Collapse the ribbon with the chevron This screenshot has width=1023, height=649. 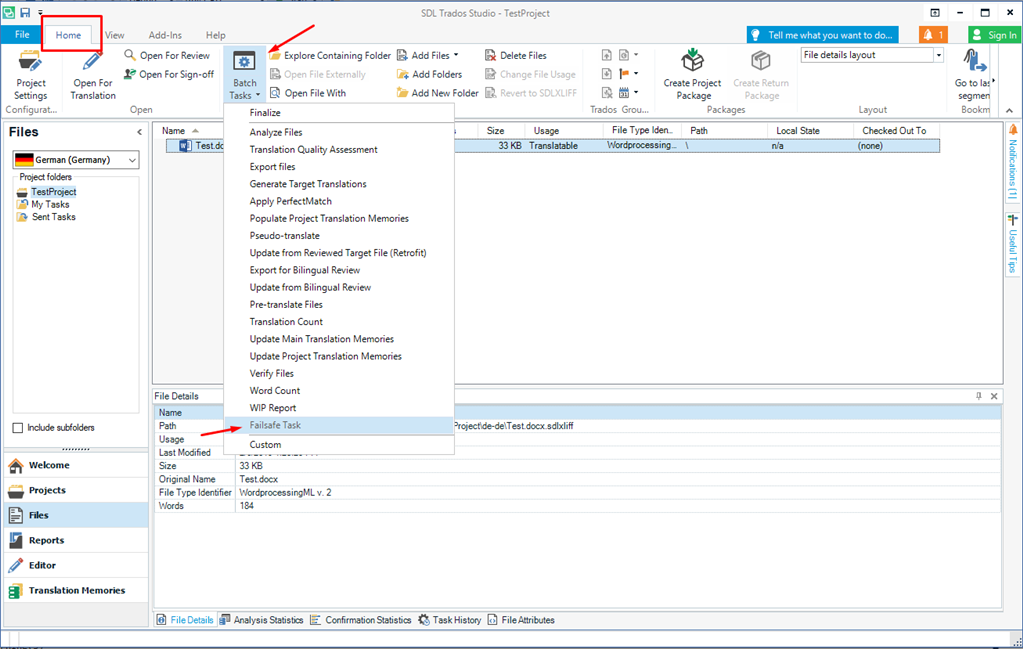coord(1009,110)
